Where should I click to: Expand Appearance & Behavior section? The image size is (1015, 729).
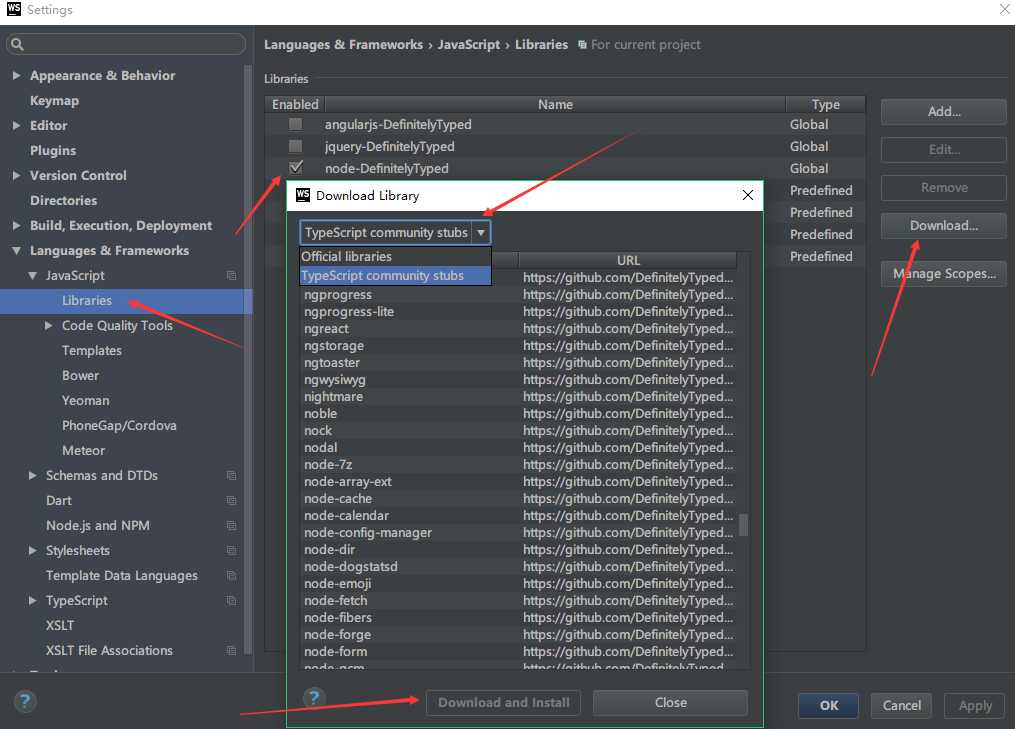coord(16,75)
